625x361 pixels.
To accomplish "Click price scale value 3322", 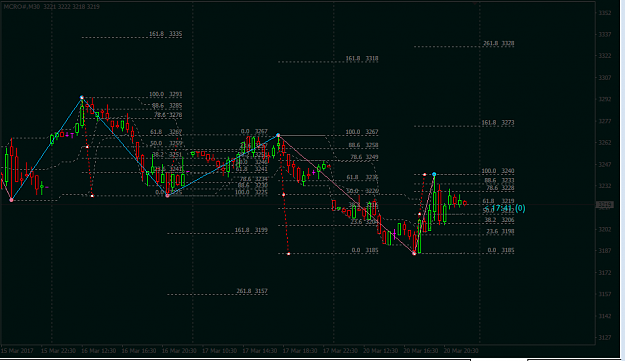I will click(x=605, y=56).
